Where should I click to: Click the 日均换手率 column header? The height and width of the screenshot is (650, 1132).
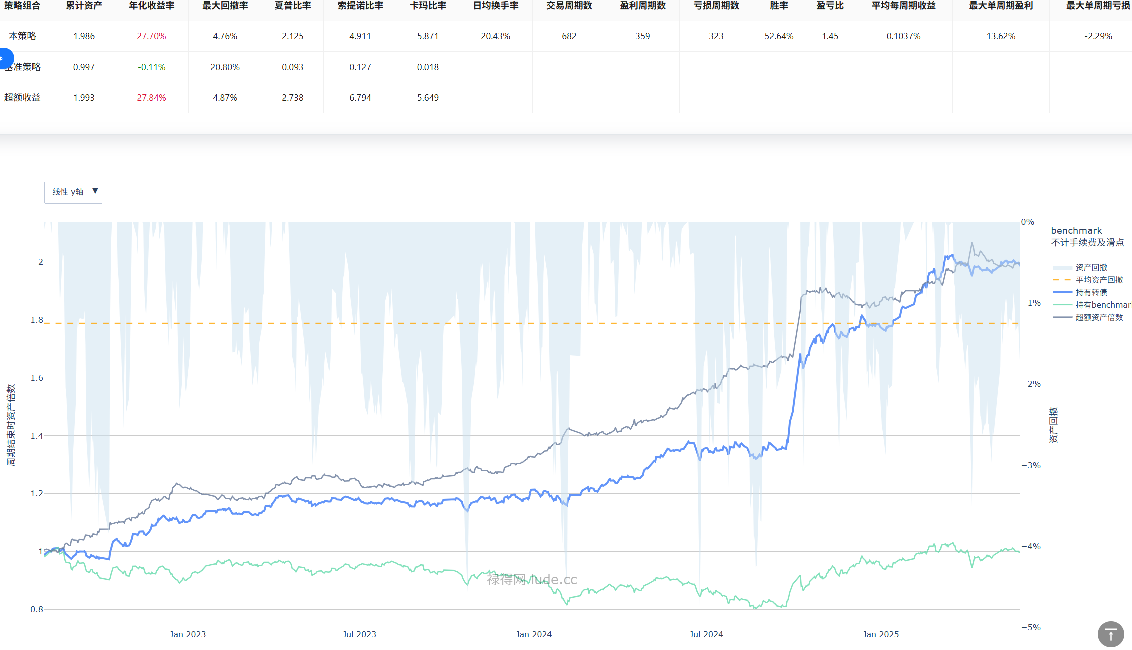(496, 6)
